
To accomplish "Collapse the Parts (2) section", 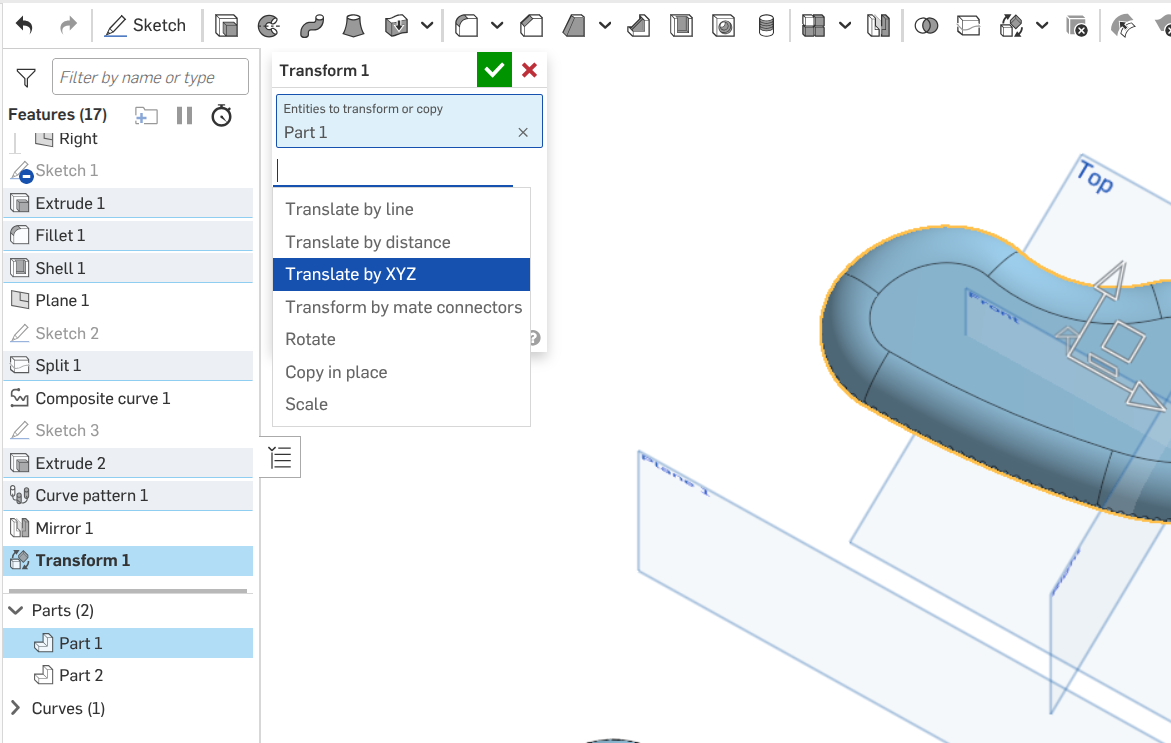I will 15,610.
